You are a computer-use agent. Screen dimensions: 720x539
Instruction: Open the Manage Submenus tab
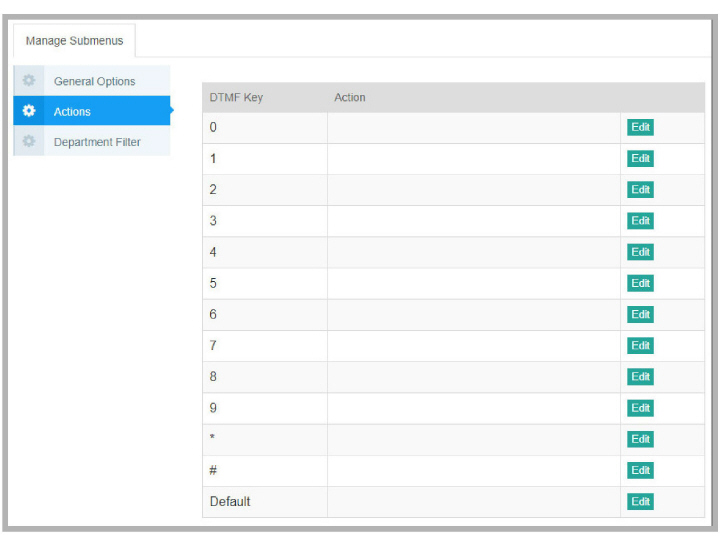click(x=75, y=41)
